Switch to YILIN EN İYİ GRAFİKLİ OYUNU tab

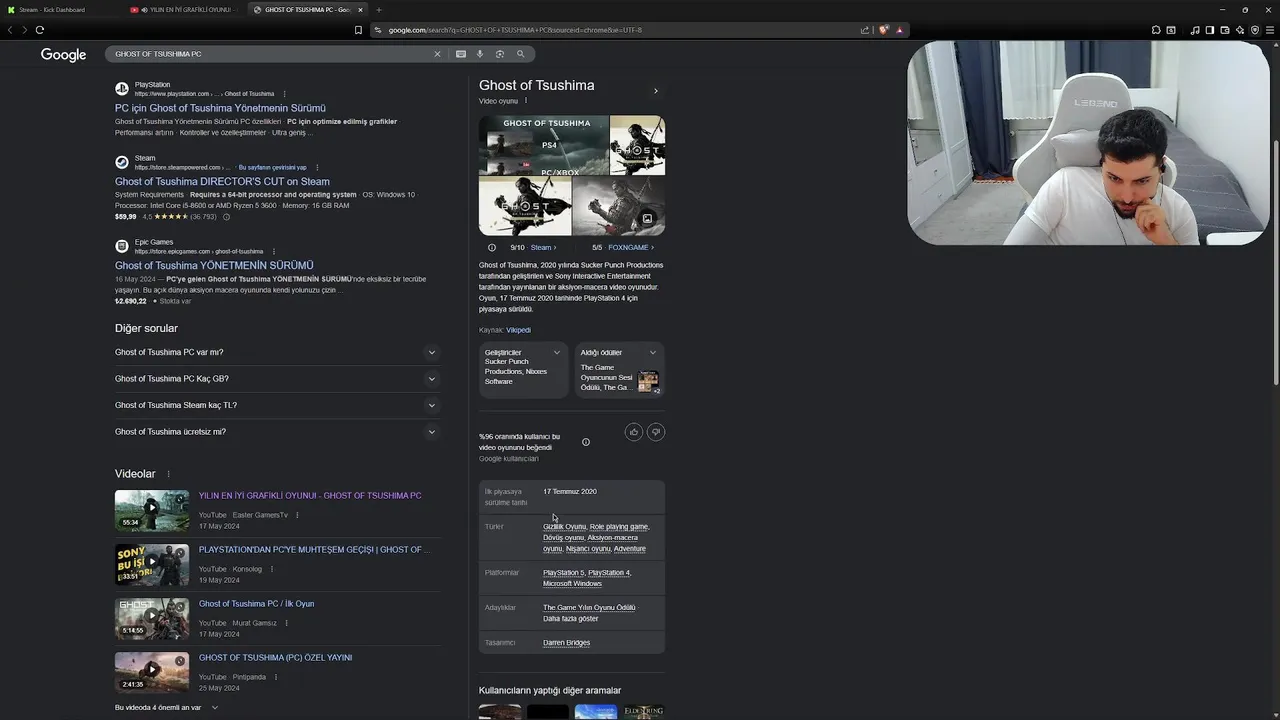(185, 10)
